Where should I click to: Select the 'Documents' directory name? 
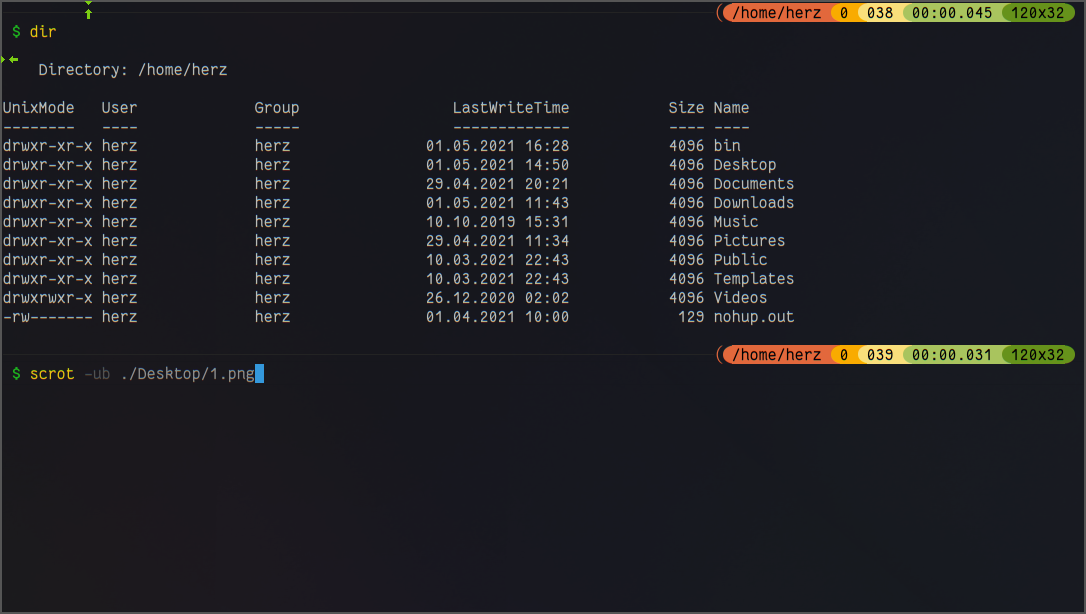tap(754, 184)
